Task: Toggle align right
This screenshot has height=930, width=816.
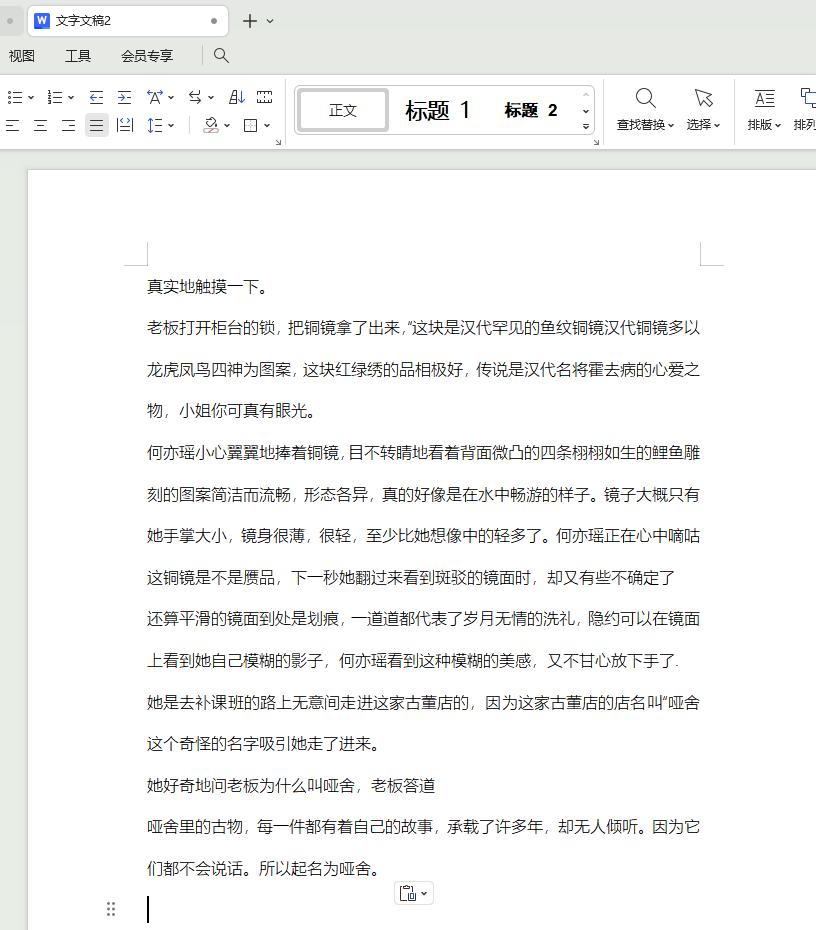Action: tap(68, 125)
